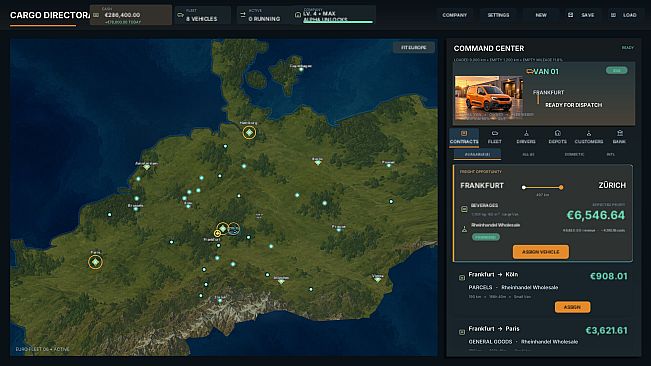
Task: Switch to the Drivers tab
Action: (526, 137)
